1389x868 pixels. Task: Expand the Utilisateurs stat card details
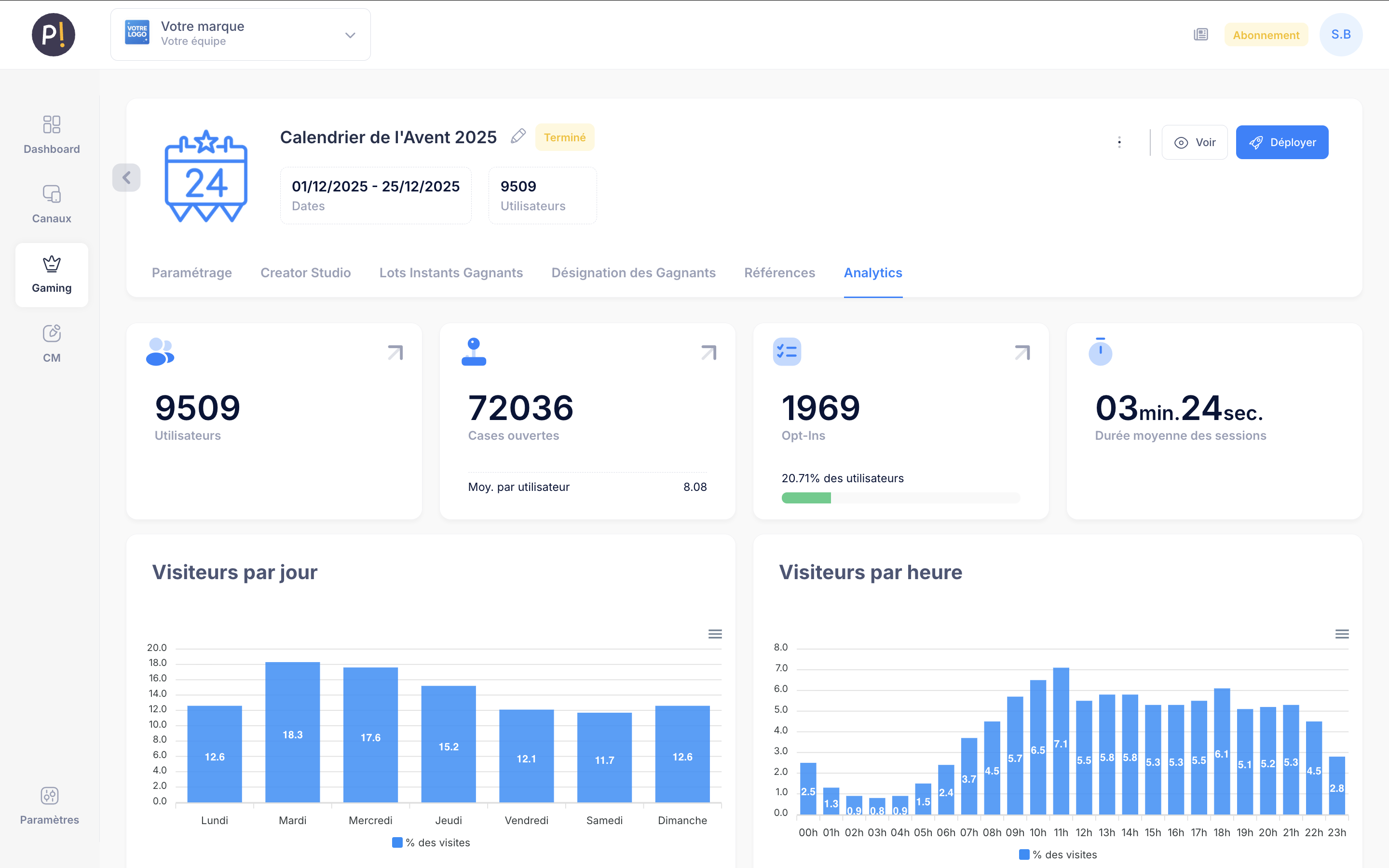[395, 352]
